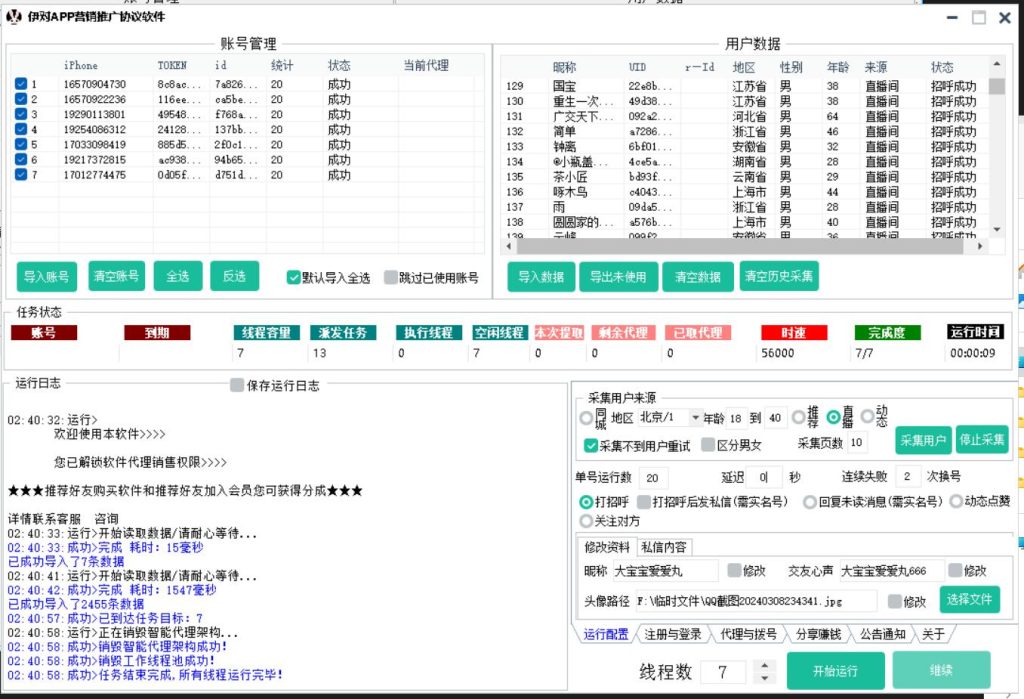1024x699 pixels.
Task: Click 开始运行 to start running tasks
Action: pos(835,670)
